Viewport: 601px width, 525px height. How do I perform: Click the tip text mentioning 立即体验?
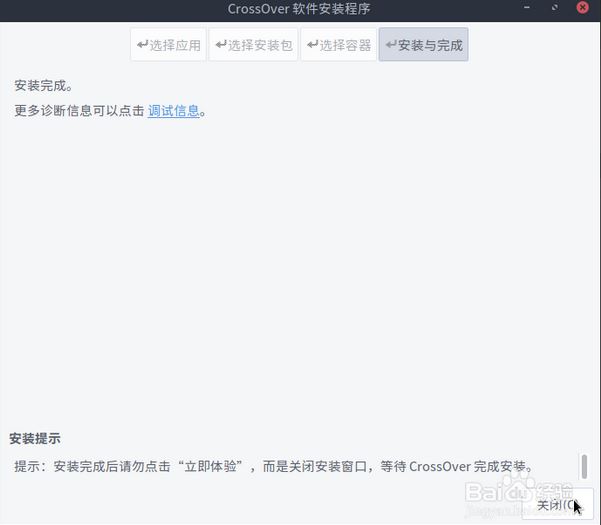click(x=273, y=466)
